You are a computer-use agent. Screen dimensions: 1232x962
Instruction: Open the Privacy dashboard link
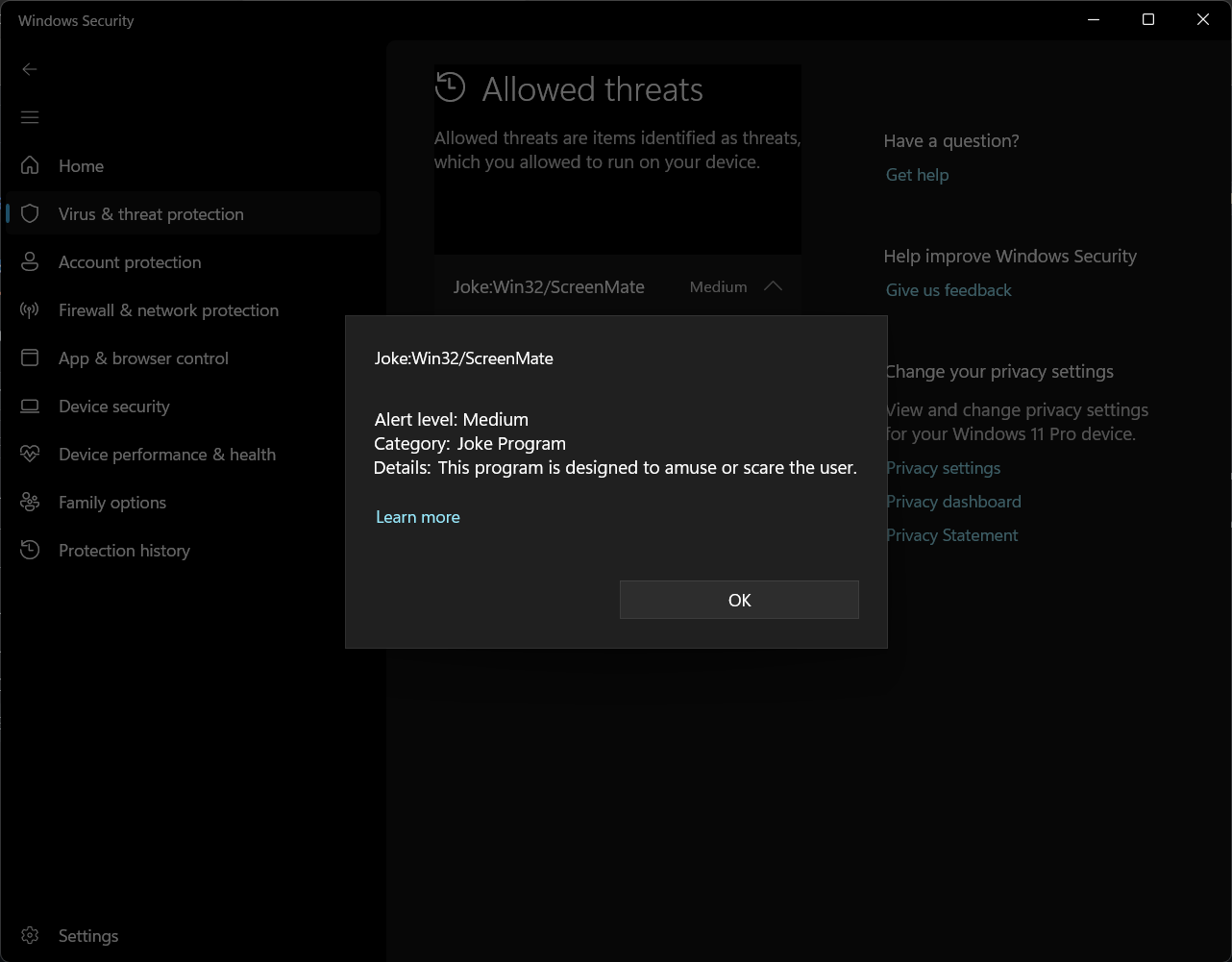click(953, 502)
